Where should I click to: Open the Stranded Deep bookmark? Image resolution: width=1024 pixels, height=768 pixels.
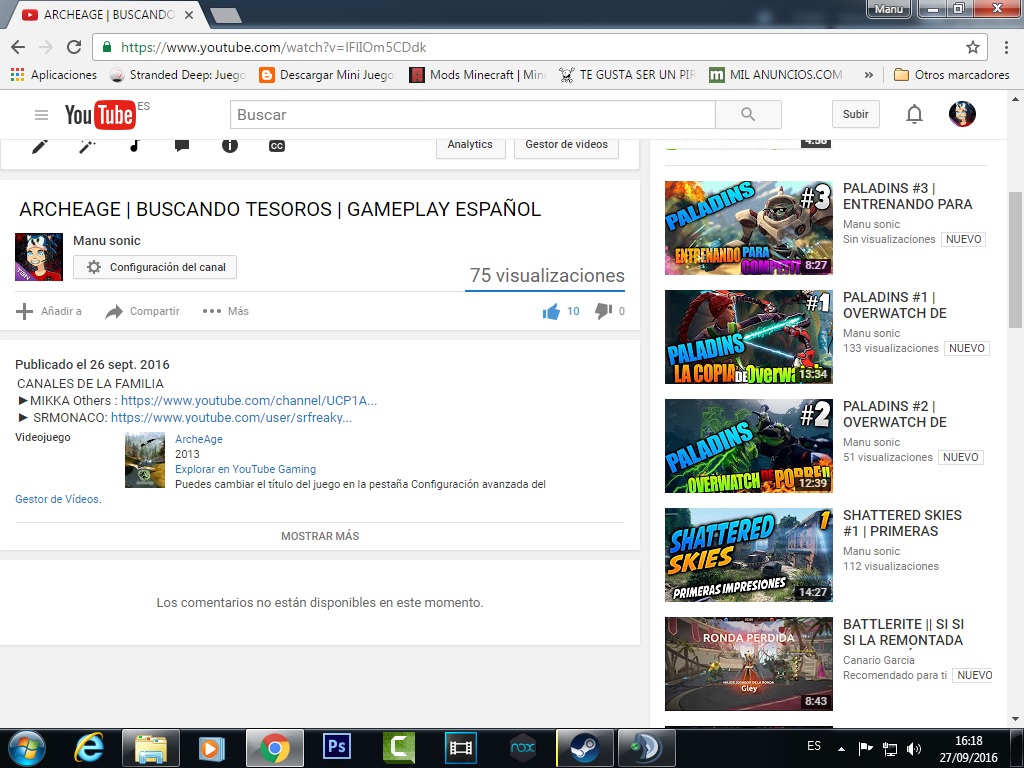pyautogui.click(x=177, y=75)
